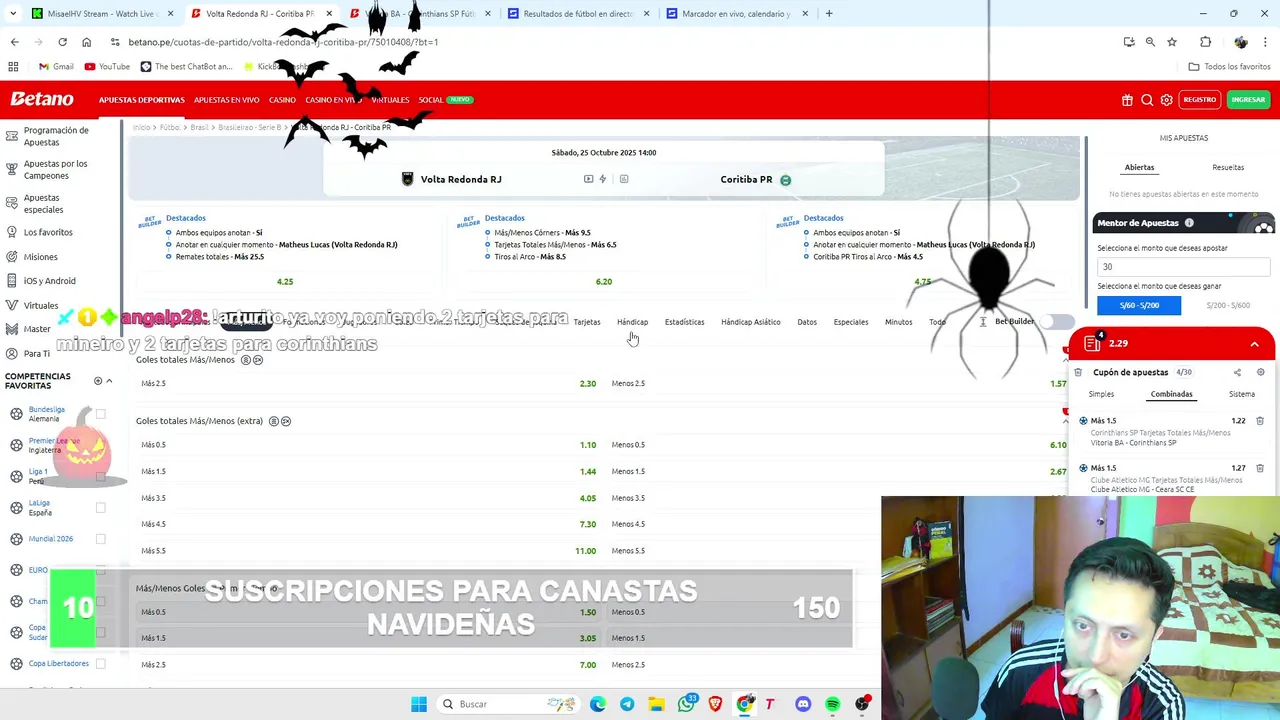Open the Hándicap Asiático market tab
1280x720 pixels.
click(x=750, y=322)
